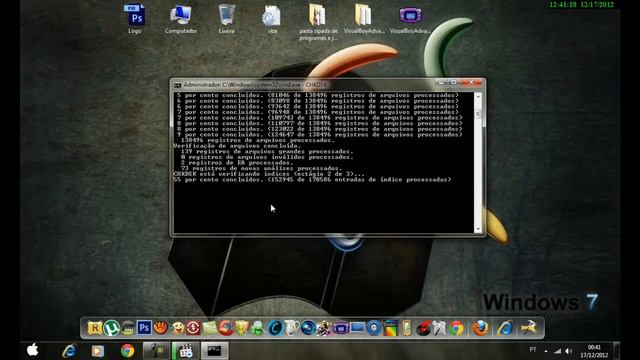This screenshot has height=360, width=640.
Task: Click the cmd scrollbar up arrow
Action: [478, 97]
